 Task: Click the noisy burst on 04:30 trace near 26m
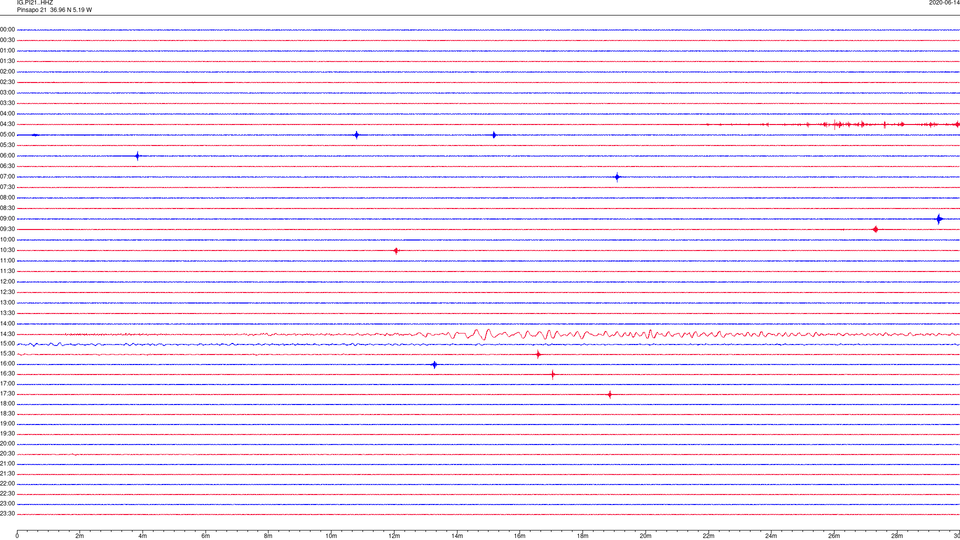point(836,125)
